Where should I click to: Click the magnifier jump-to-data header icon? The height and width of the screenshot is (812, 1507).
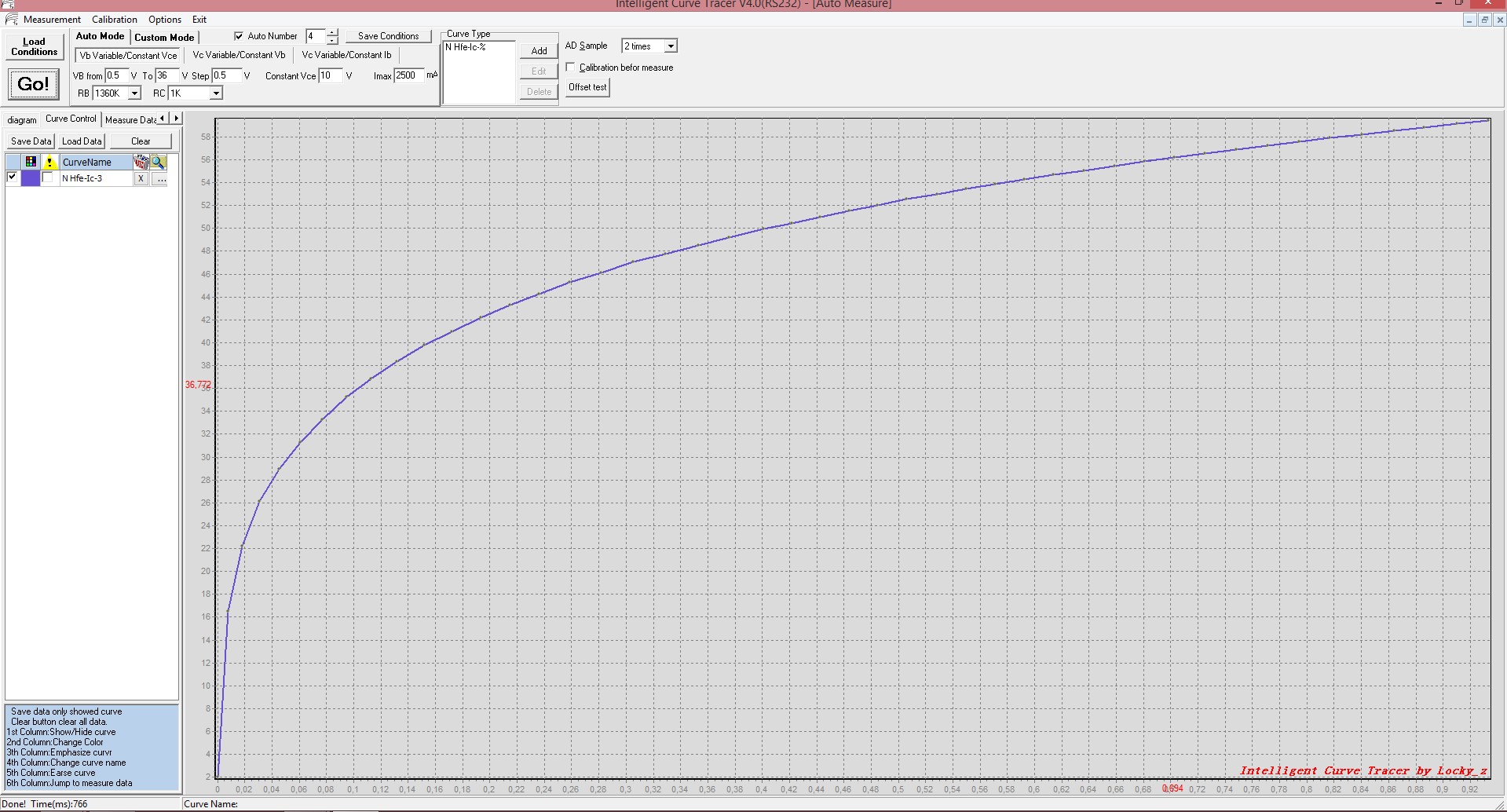(159, 162)
